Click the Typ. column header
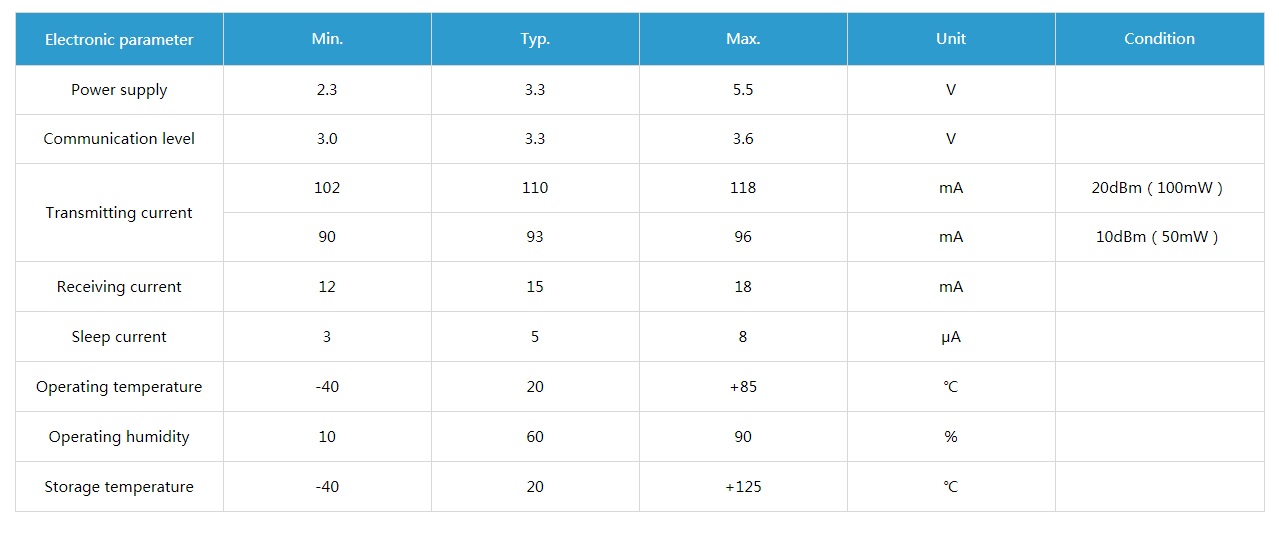Screen dimensions: 1279x536 point(535,40)
